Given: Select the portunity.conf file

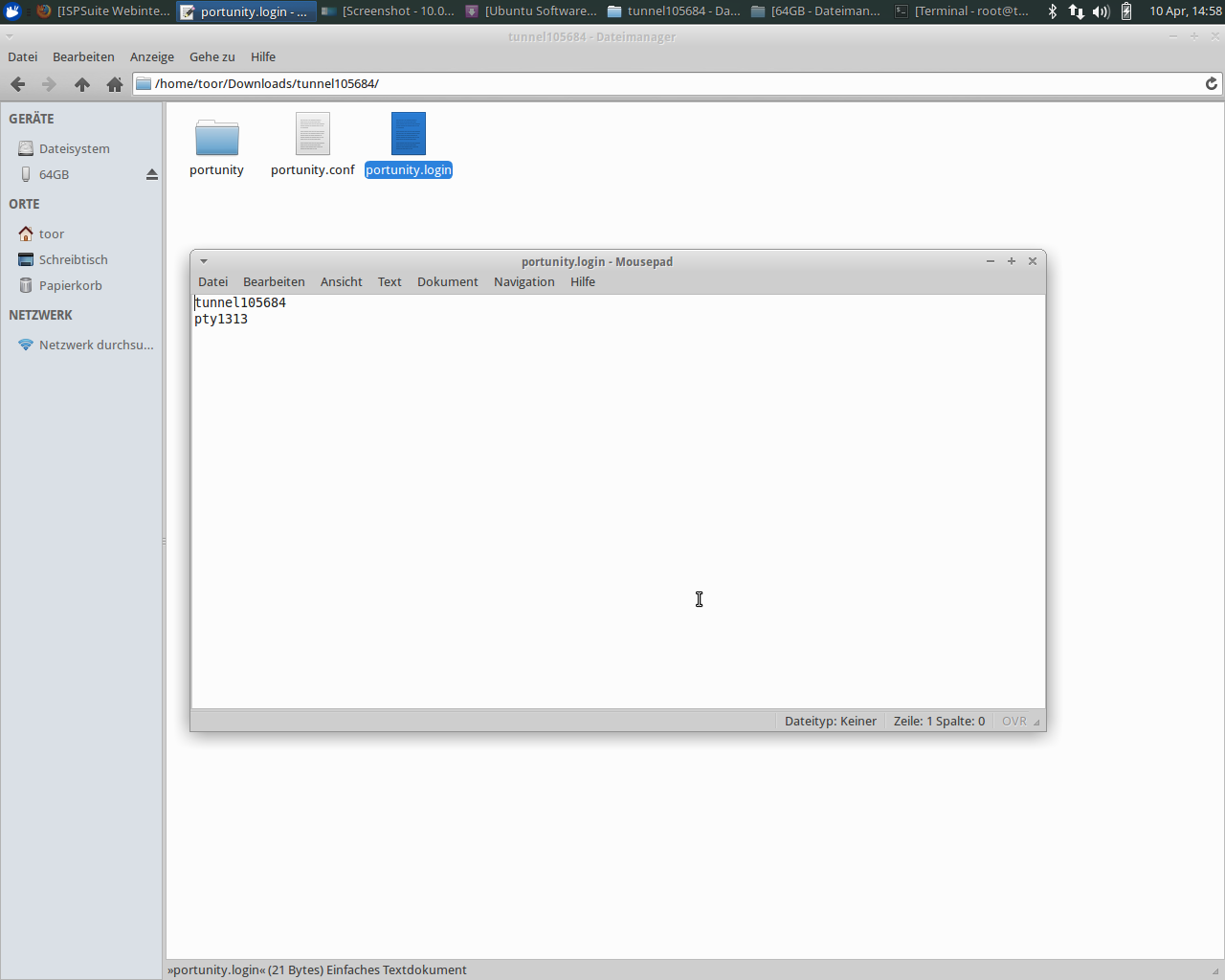Looking at the screenshot, I should (x=312, y=139).
